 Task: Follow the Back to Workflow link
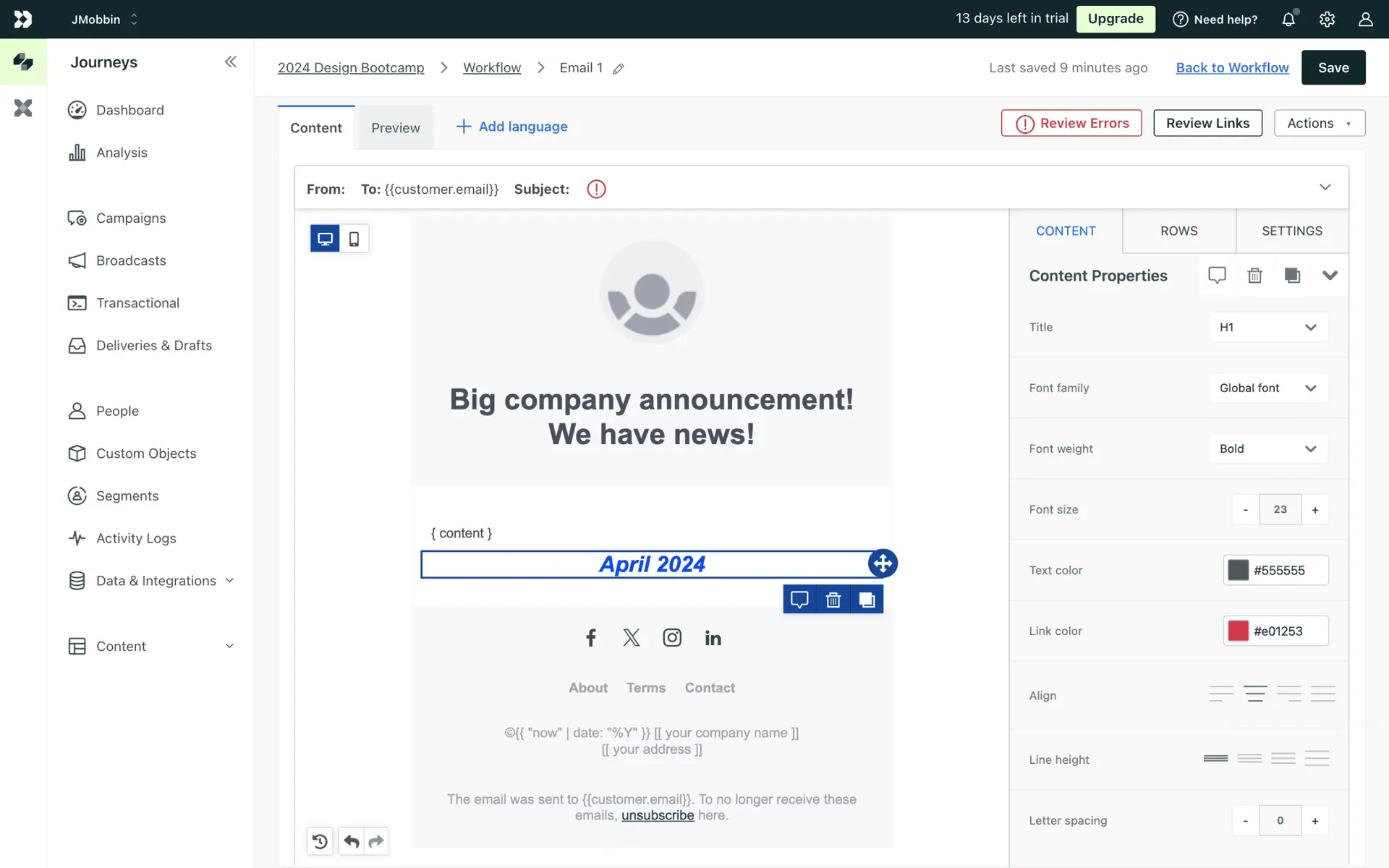(1232, 67)
